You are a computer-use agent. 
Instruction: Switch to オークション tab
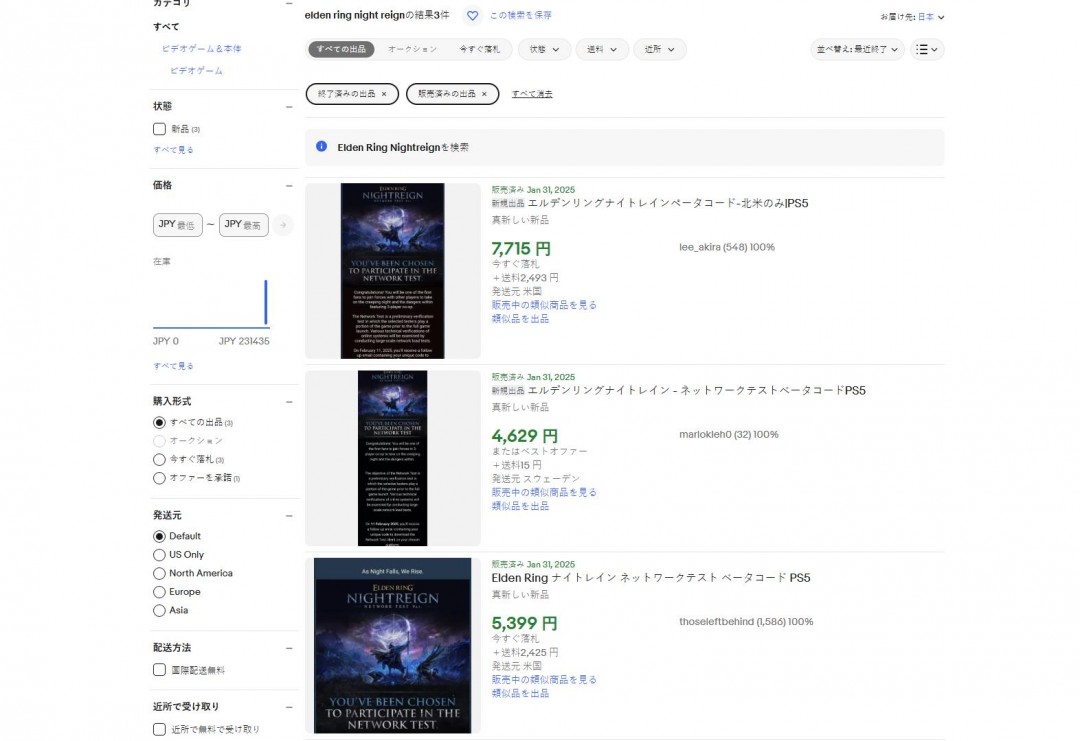(412, 50)
